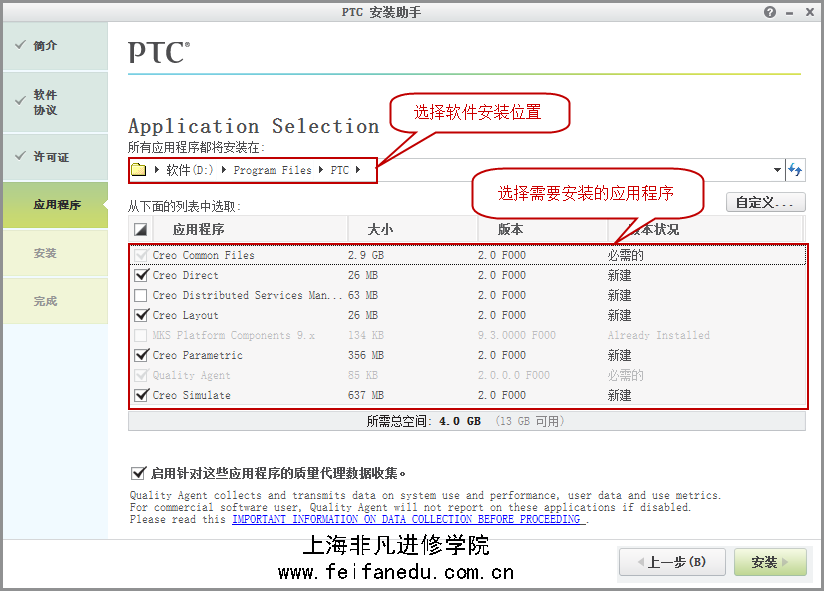Select the Creo Layout row name
The height and width of the screenshot is (591, 824).
pyautogui.click(x=186, y=315)
